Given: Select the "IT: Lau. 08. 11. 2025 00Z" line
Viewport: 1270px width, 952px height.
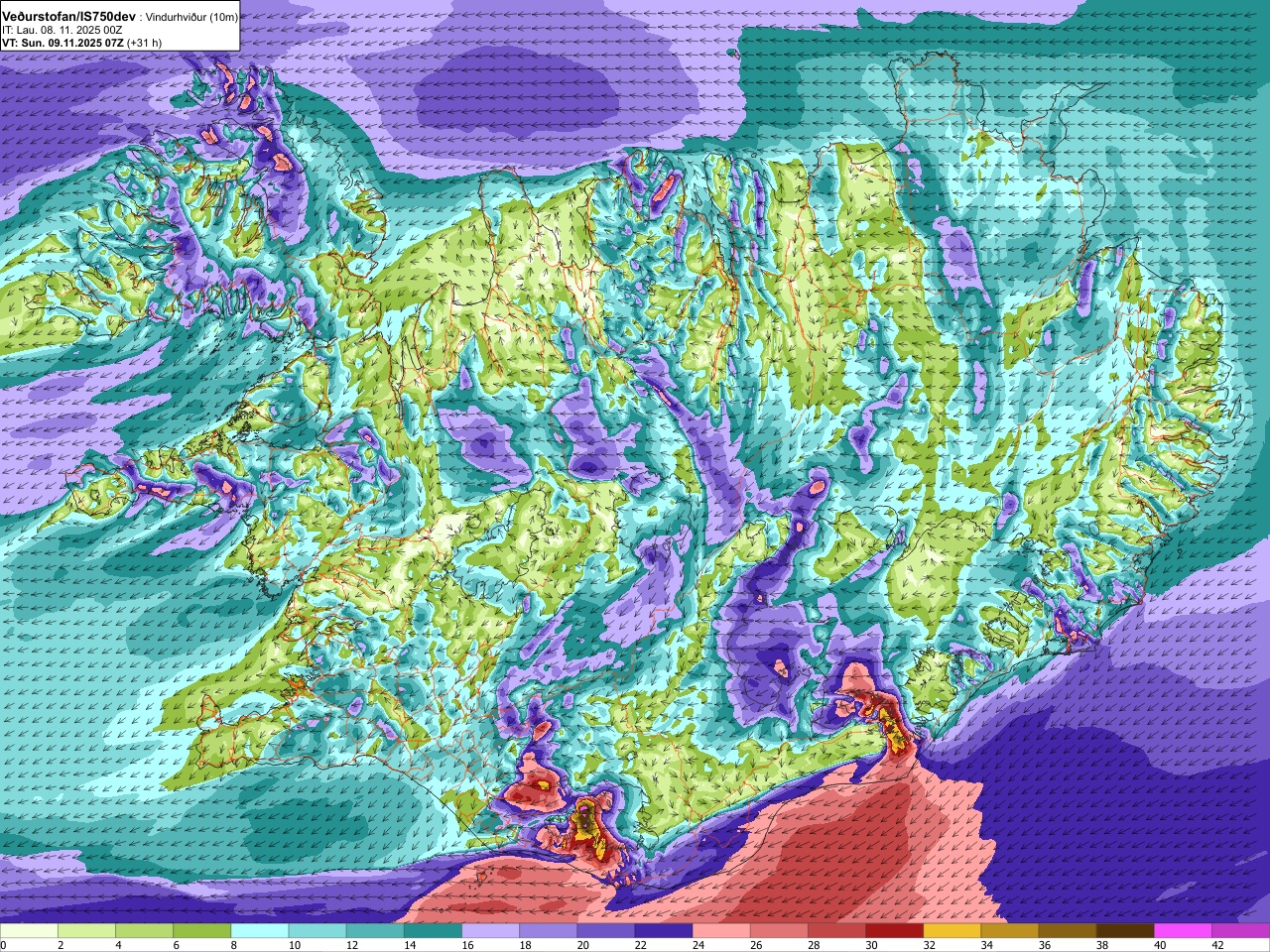Looking at the screenshot, I should (63, 30).
